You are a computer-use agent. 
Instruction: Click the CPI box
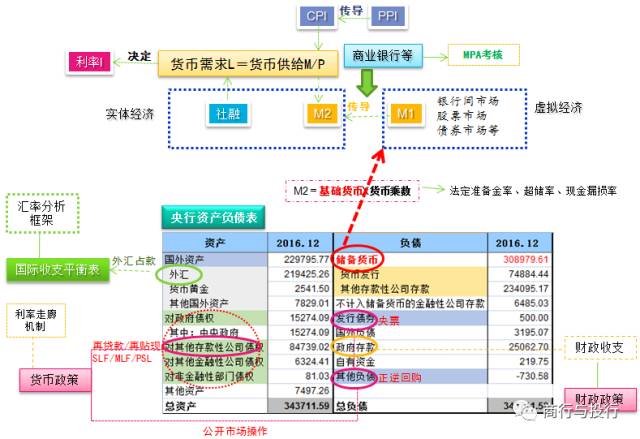[x=317, y=16]
